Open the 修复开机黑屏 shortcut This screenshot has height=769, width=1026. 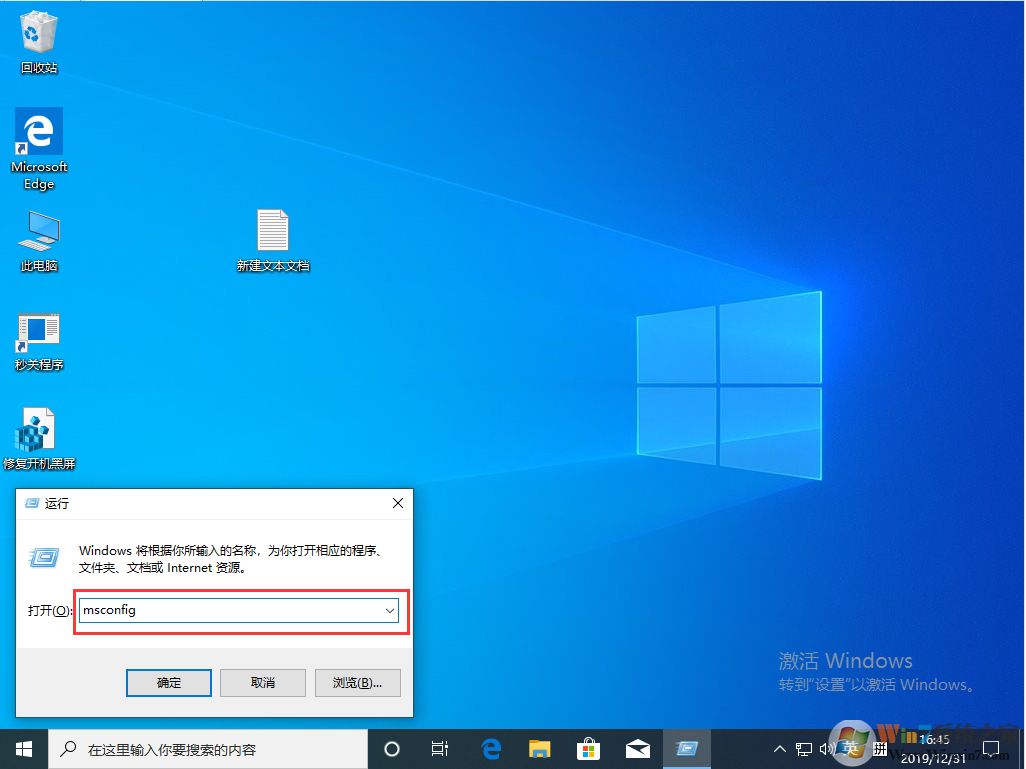(x=38, y=425)
